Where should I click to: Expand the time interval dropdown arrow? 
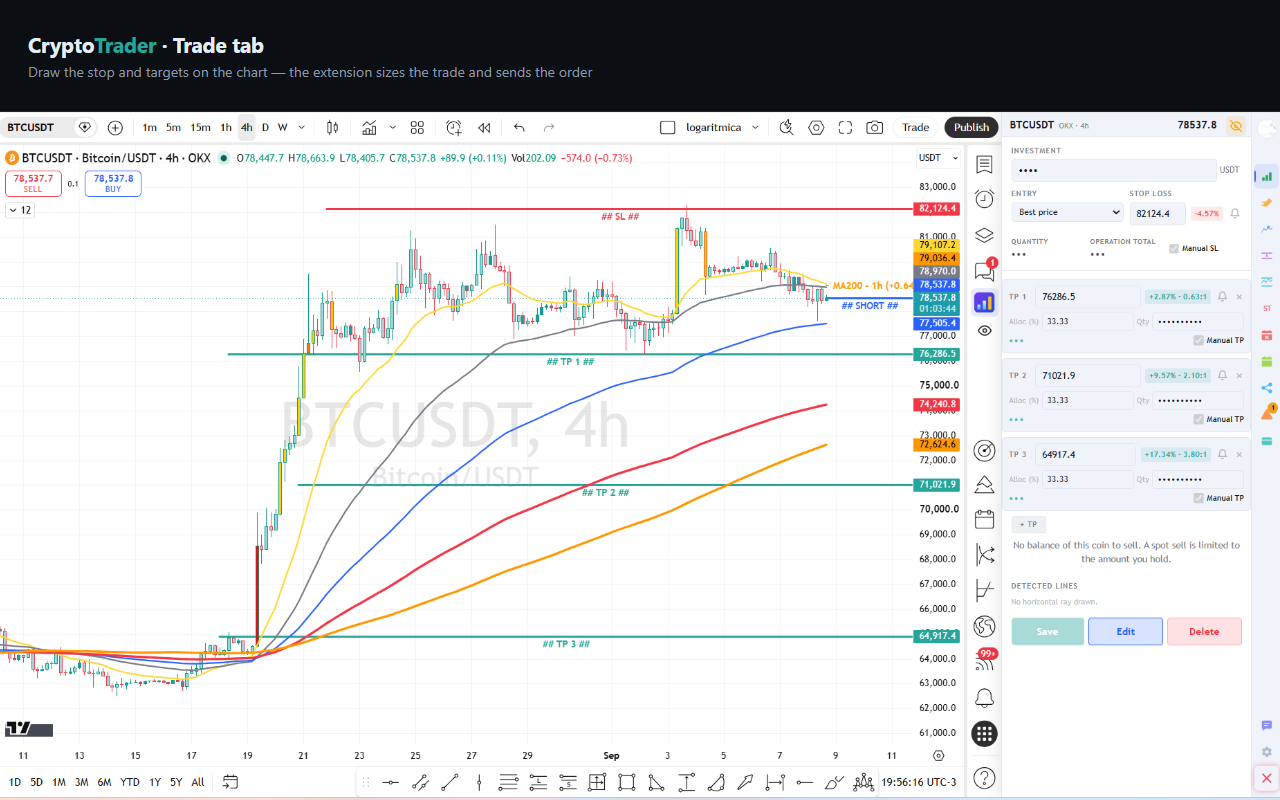[301, 127]
